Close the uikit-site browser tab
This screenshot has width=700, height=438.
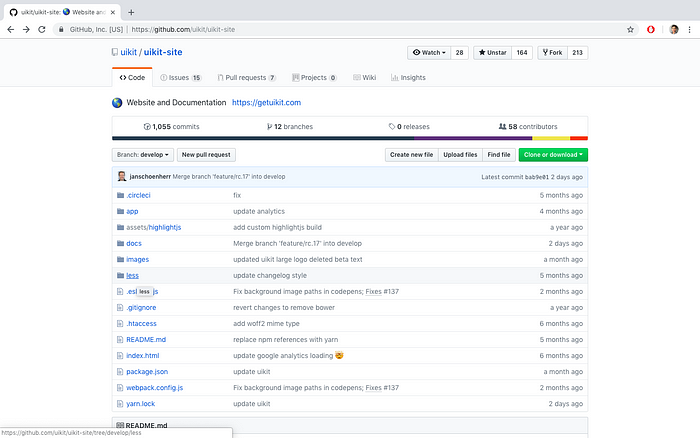(113, 12)
